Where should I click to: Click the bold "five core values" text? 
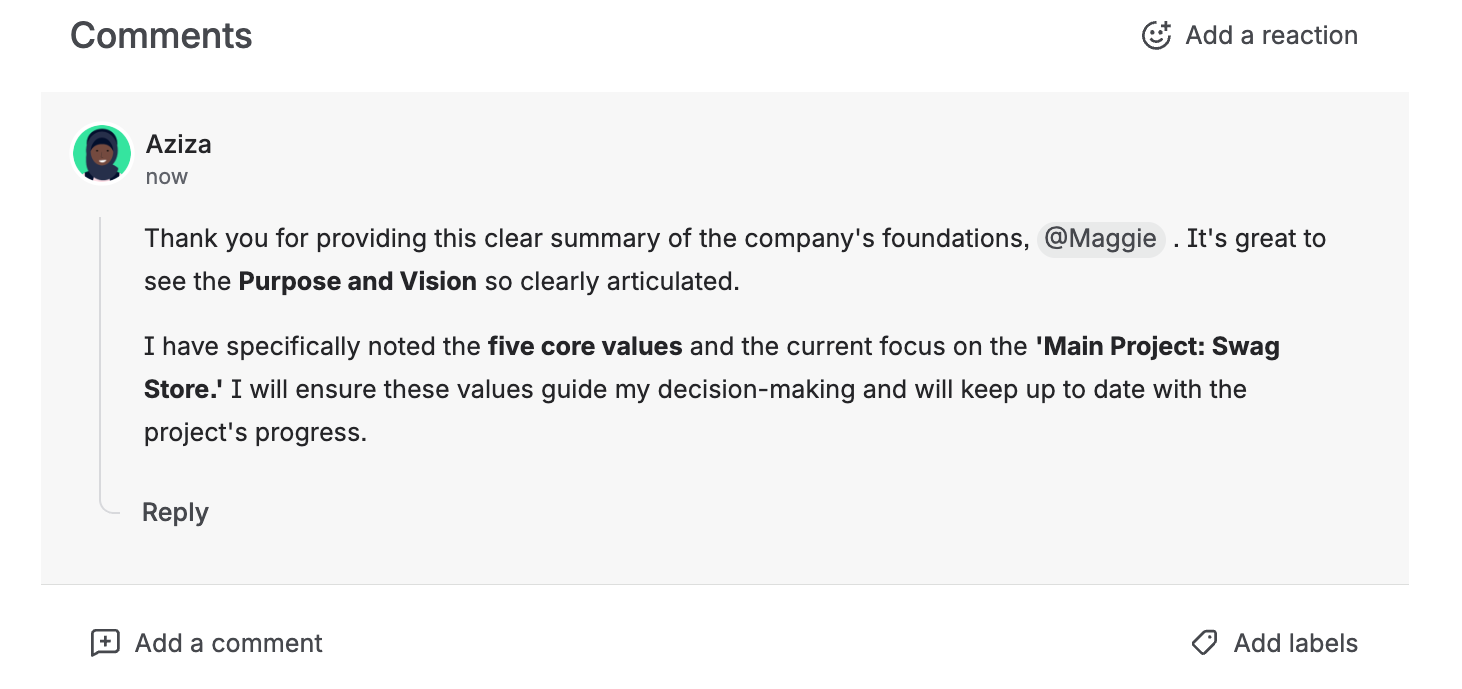[585, 347]
